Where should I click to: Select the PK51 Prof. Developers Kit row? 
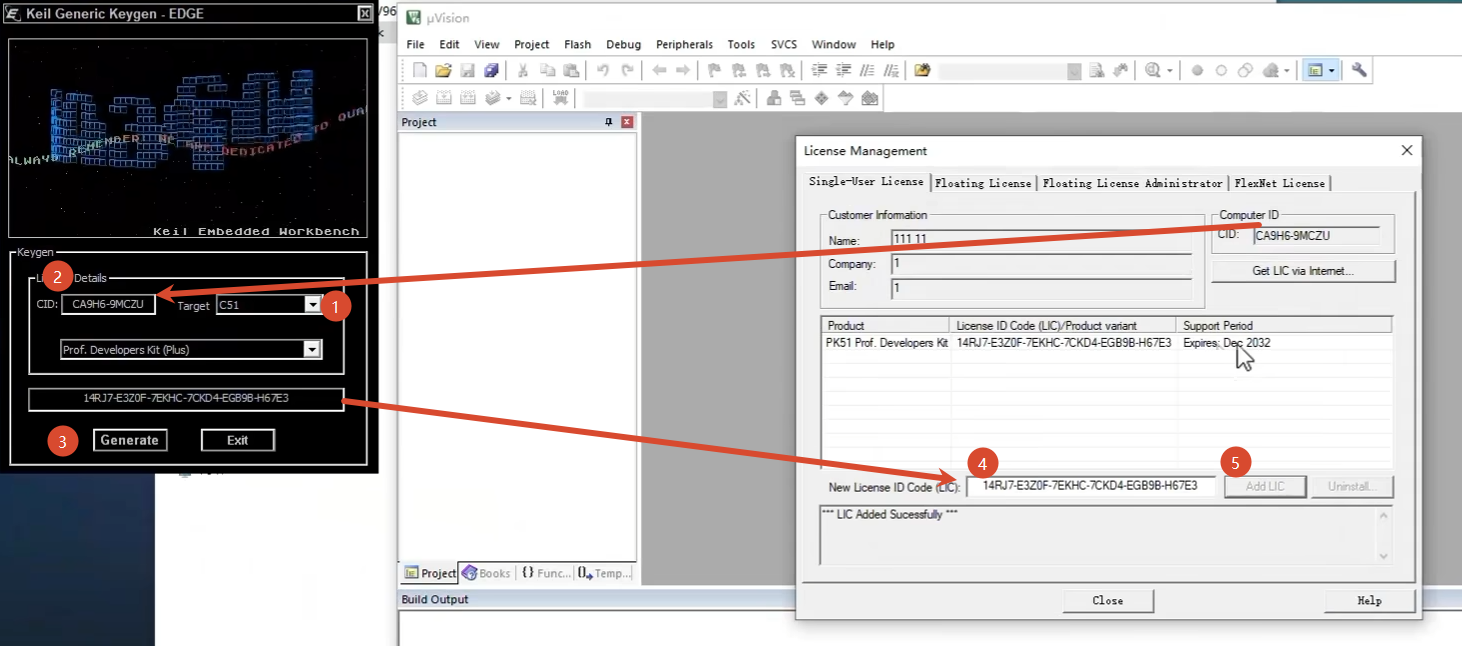1106,342
